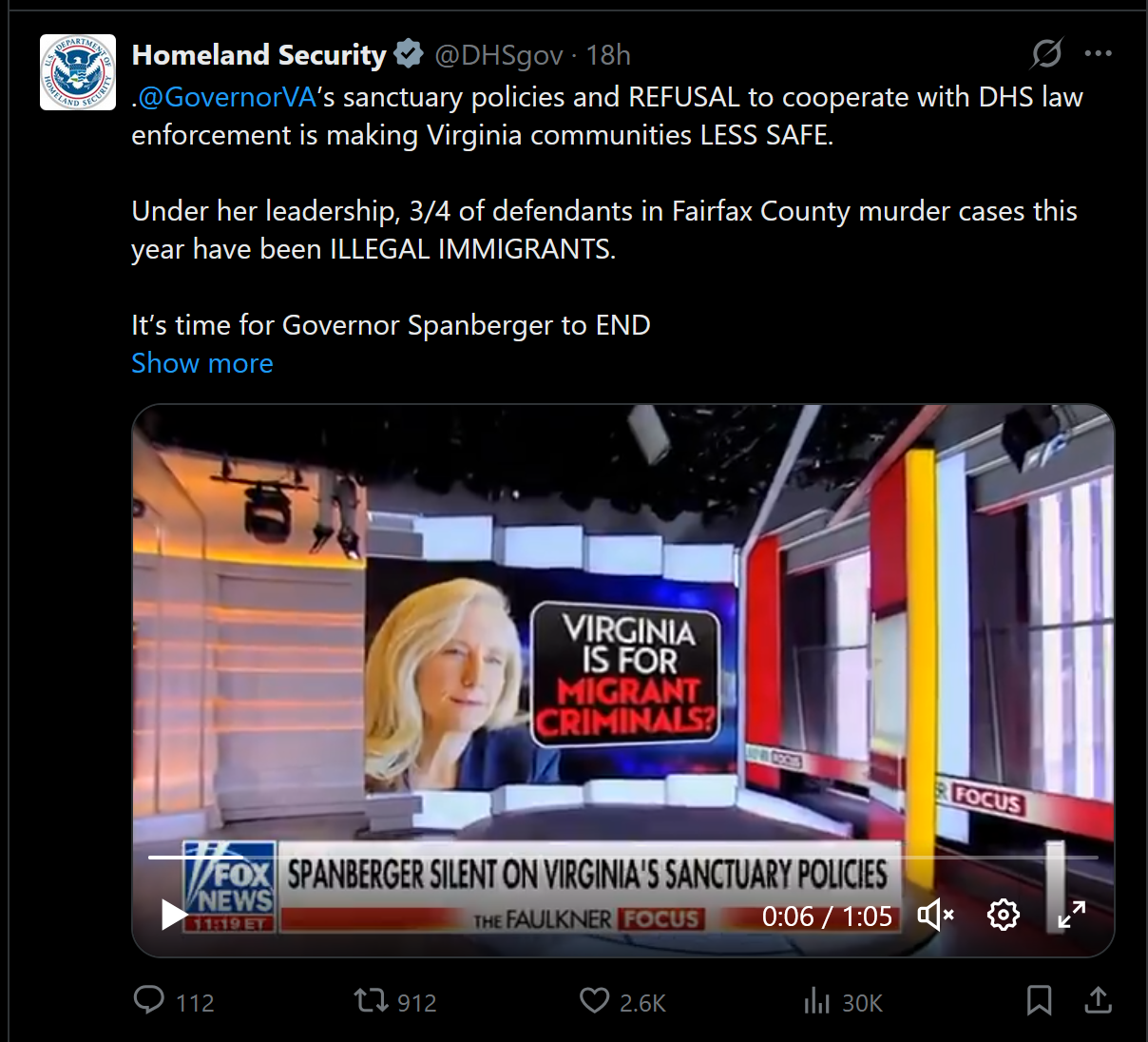Open video settings gear

point(1004,915)
